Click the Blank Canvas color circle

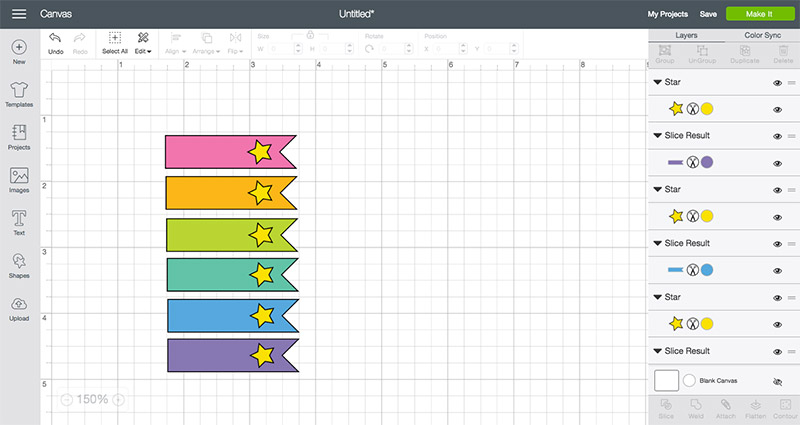(x=689, y=380)
